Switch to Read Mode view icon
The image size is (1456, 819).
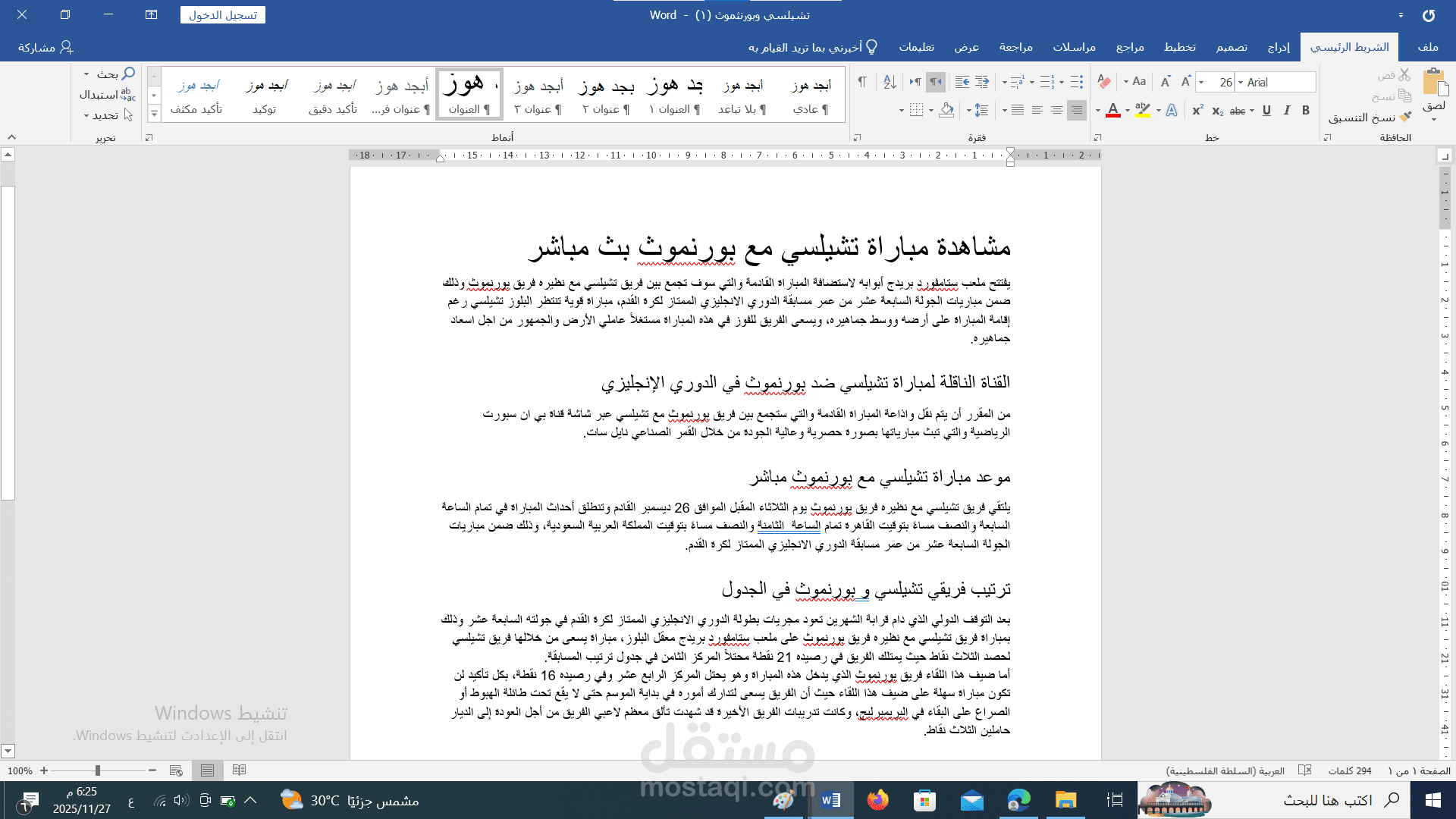(x=240, y=770)
